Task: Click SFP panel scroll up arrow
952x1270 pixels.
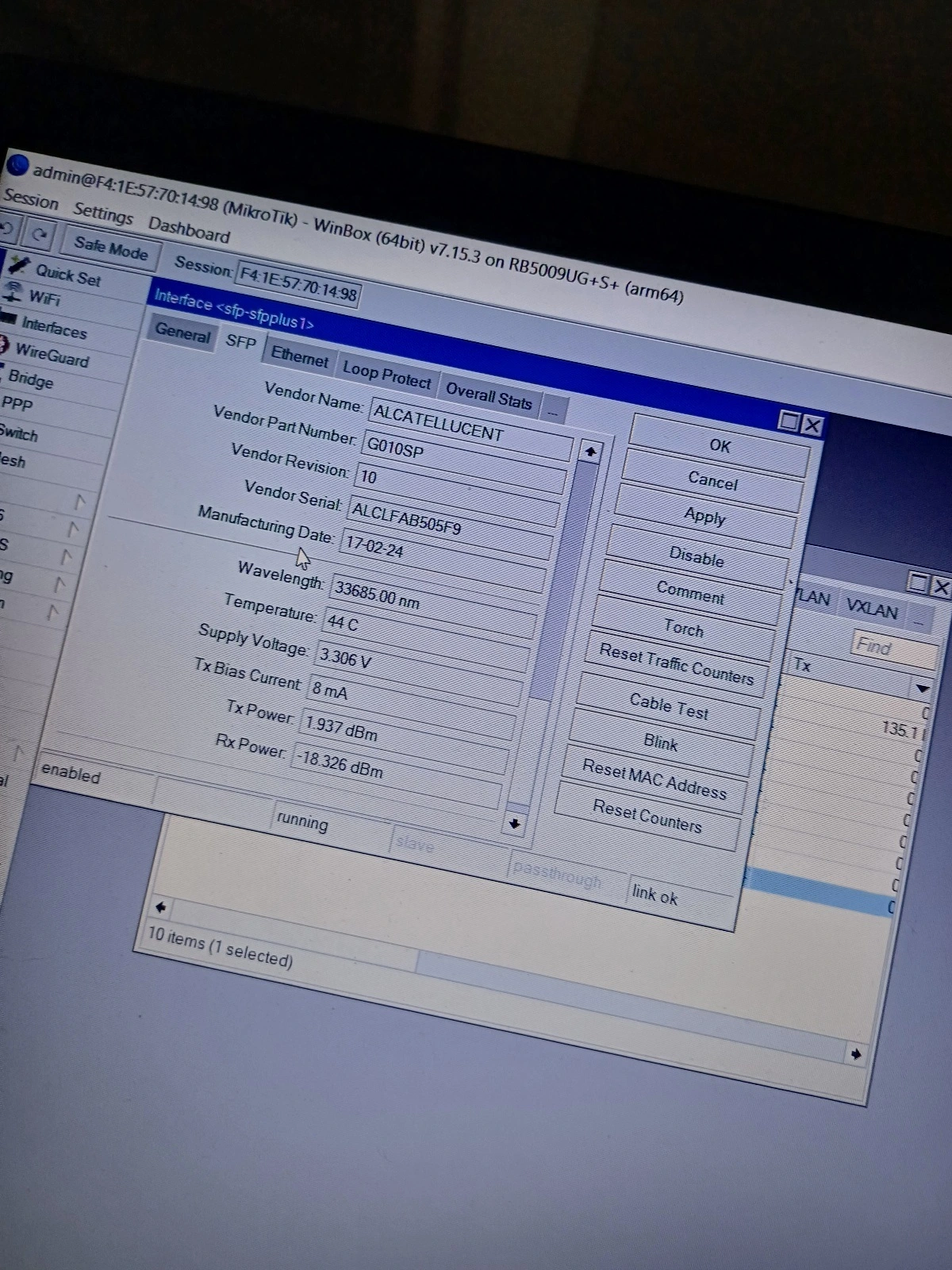Action: pyautogui.click(x=589, y=452)
